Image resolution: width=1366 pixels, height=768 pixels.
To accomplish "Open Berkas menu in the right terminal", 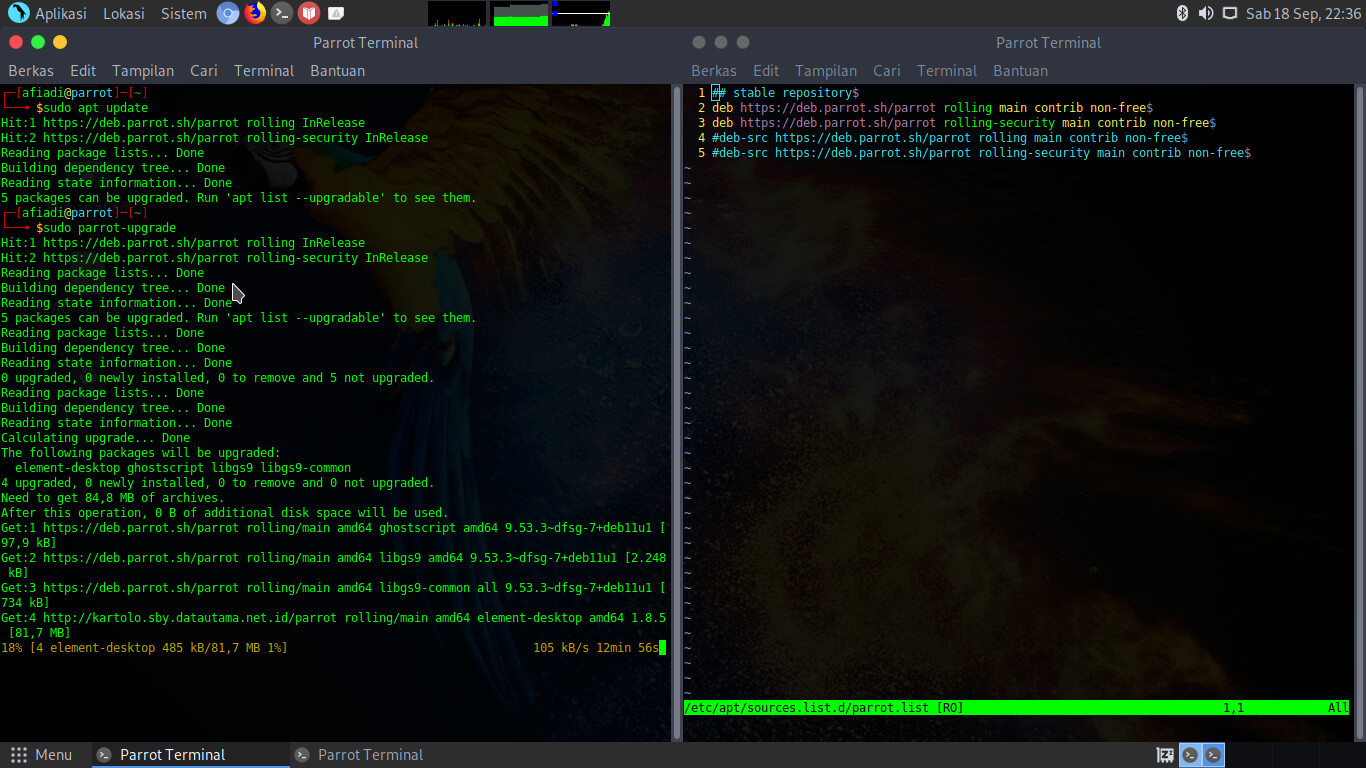I will [714, 71].
